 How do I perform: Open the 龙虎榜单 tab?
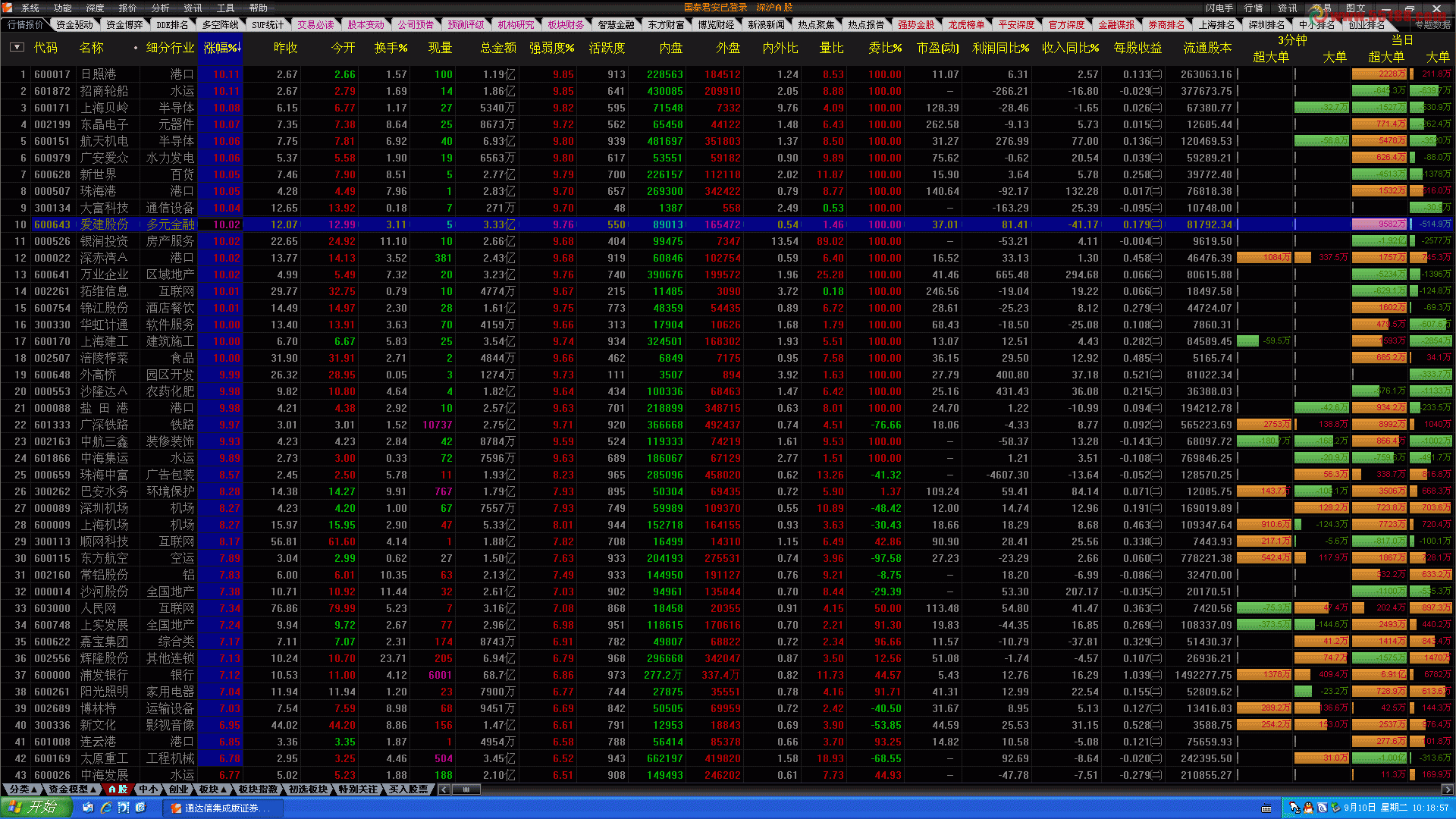coord(967,24)
